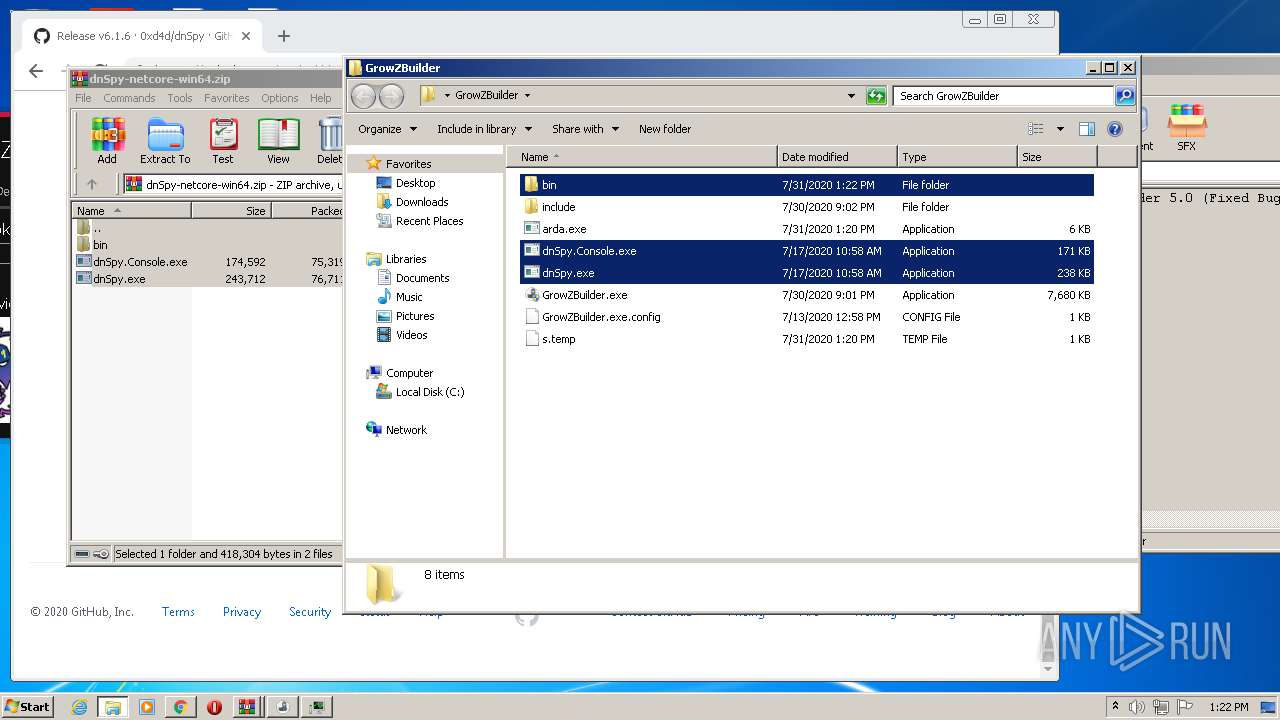This screenshot has width=1280, height=720.
Task: Click the Test icon in WinRAR
Action: [223, 140]
